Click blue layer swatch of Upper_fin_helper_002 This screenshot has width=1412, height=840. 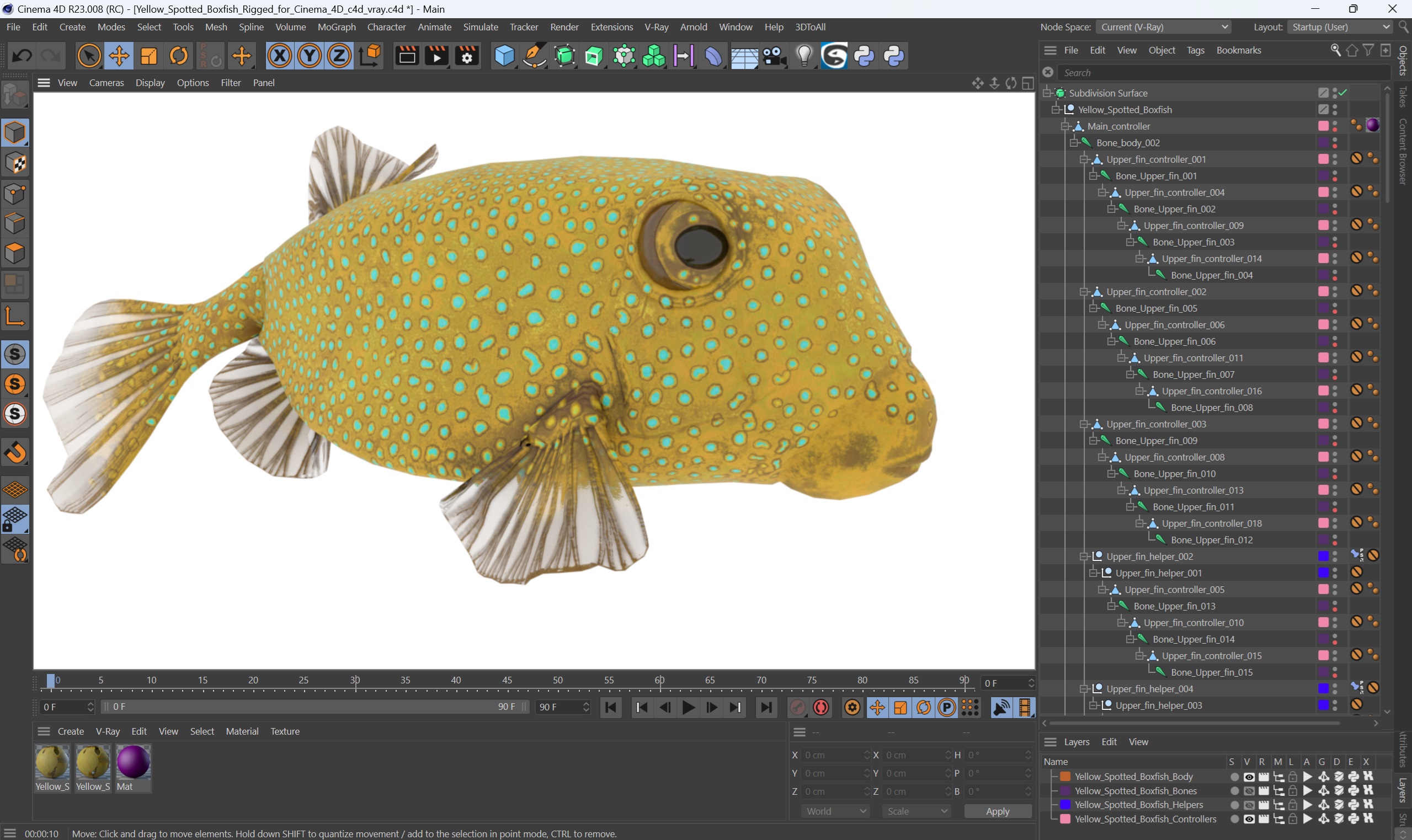click(1323, 557)
